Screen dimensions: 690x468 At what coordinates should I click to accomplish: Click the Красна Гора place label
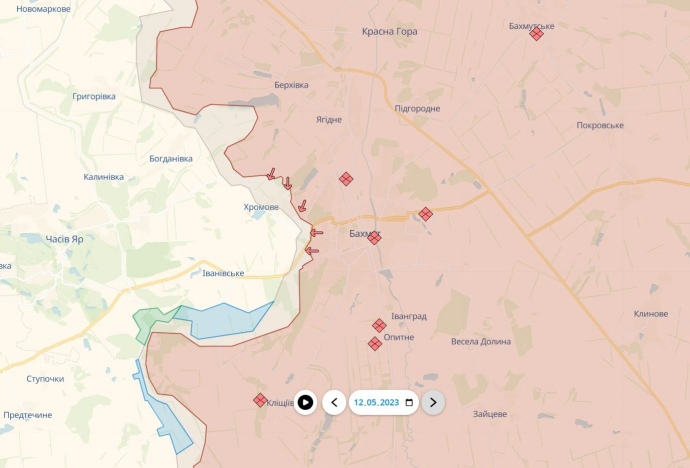point(389,31)
